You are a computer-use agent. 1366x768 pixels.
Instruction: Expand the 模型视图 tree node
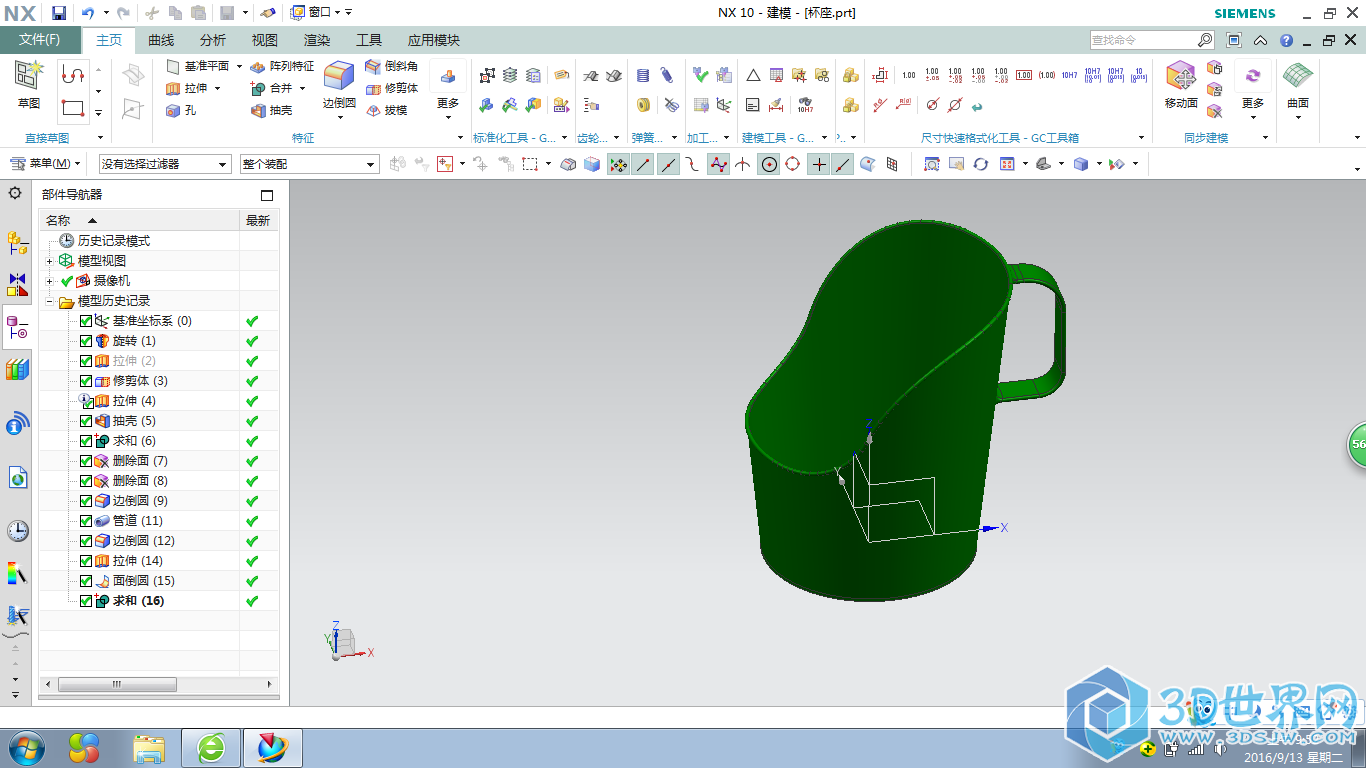pos(50,261)
